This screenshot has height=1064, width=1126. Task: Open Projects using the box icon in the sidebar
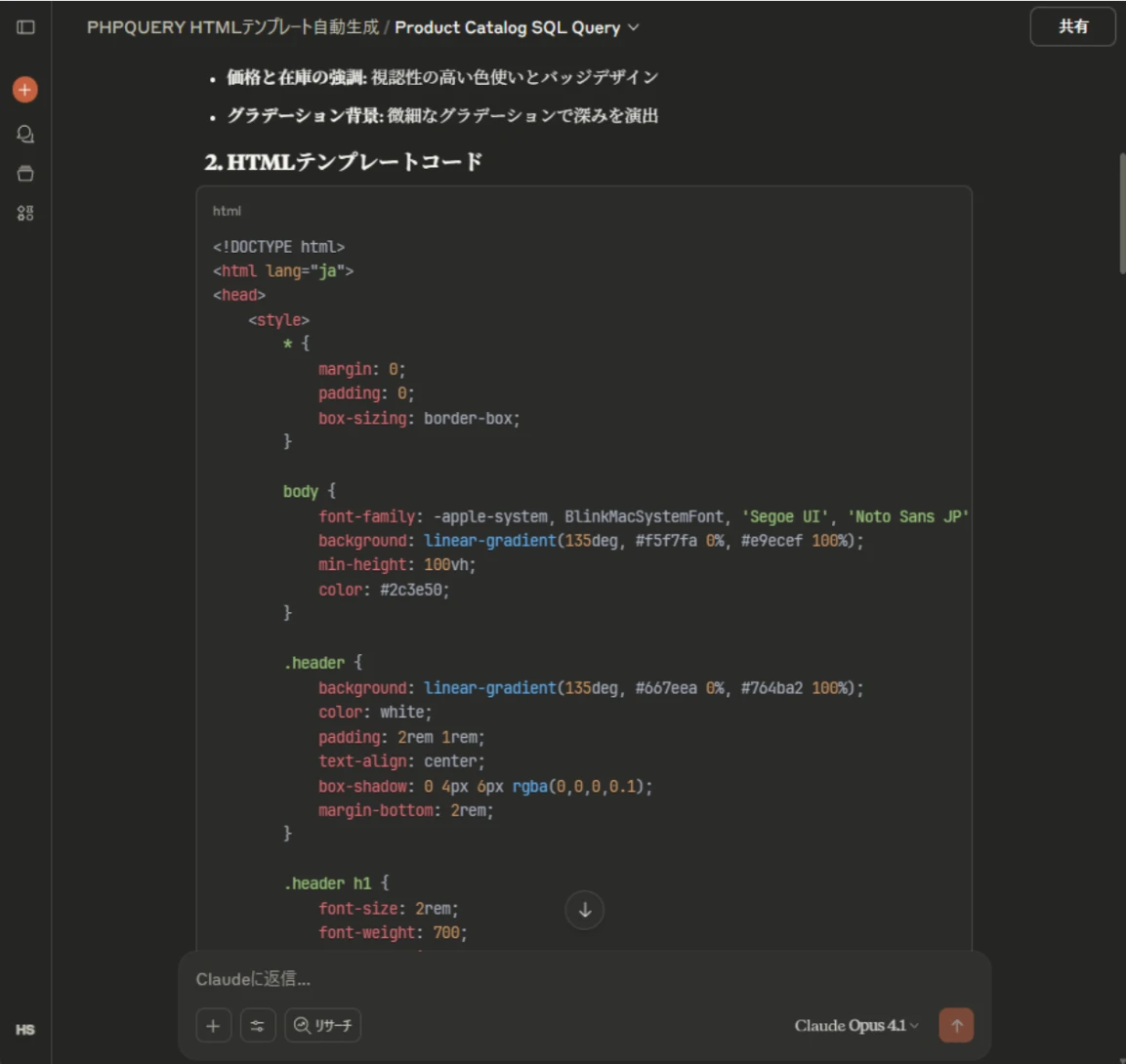(x=25, y=173)
